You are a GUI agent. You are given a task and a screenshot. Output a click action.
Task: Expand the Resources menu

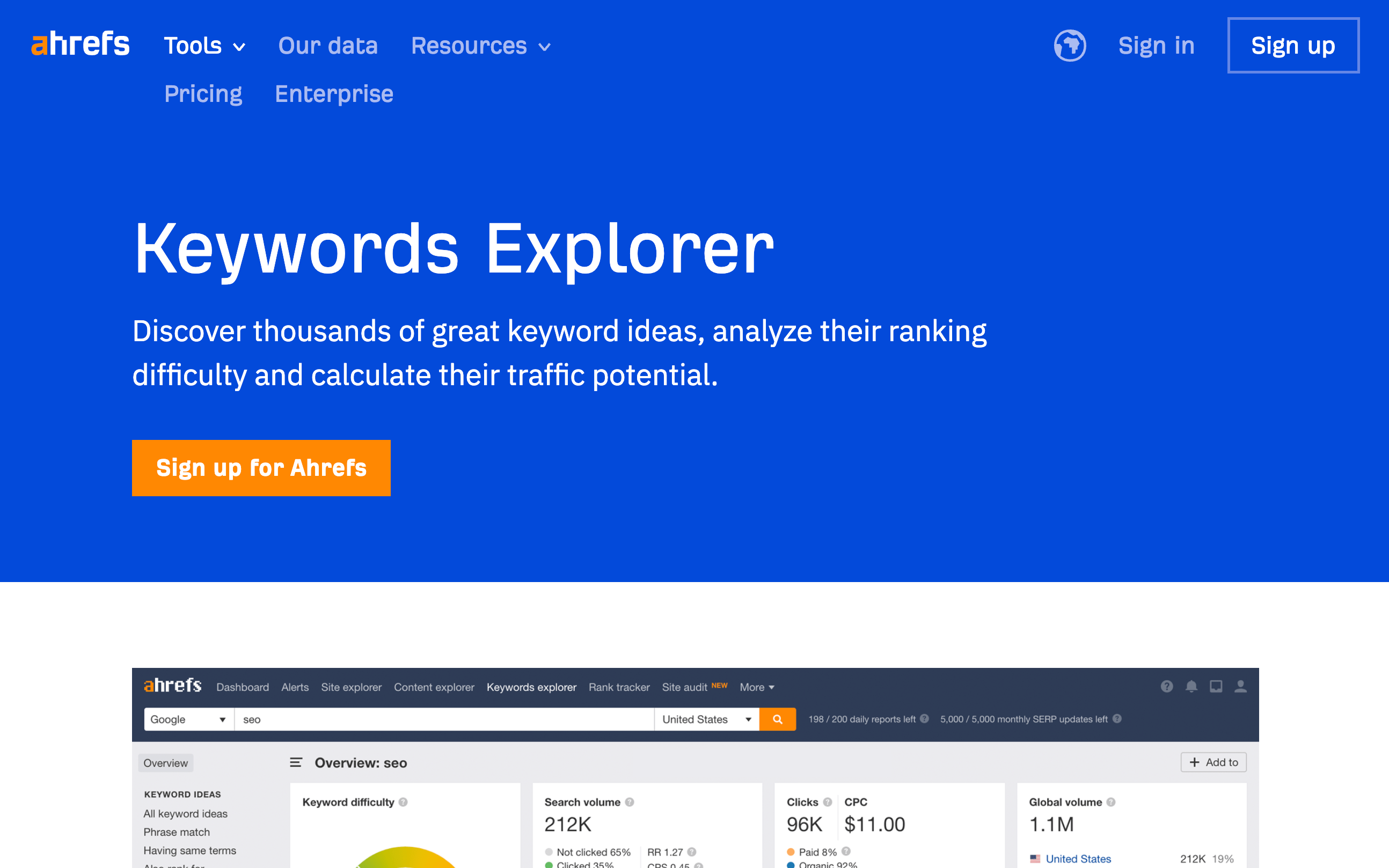[481, 46]
